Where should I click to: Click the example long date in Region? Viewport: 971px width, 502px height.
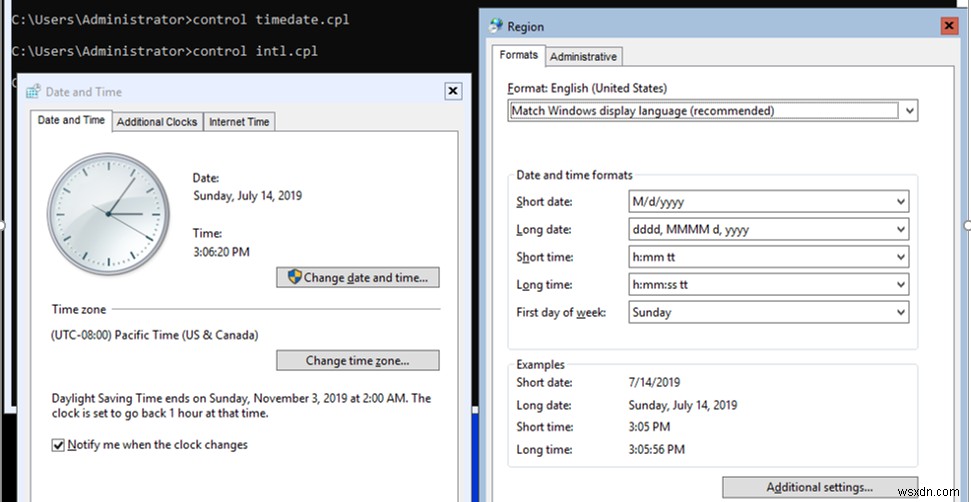[682, 405]
